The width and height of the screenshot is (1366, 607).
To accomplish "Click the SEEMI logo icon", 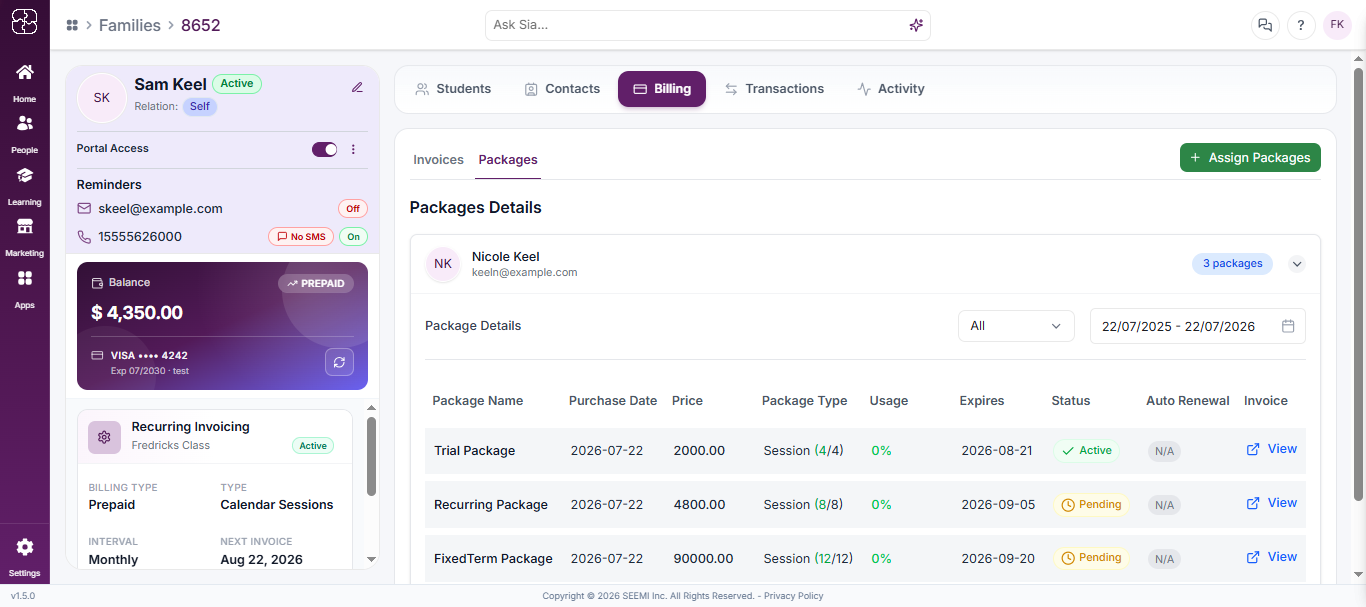I will [x=24, y=21].
